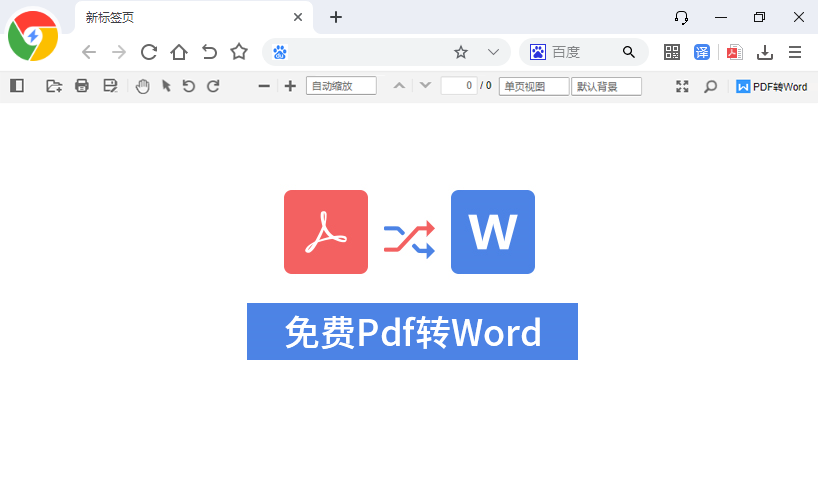Screen dimensions: 818x480
Task: Toggle the sidebar panel icon
Action: click(17, 86)
